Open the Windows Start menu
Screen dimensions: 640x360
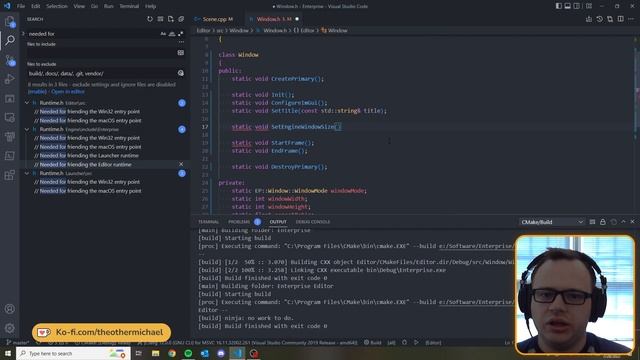(8, 353)
